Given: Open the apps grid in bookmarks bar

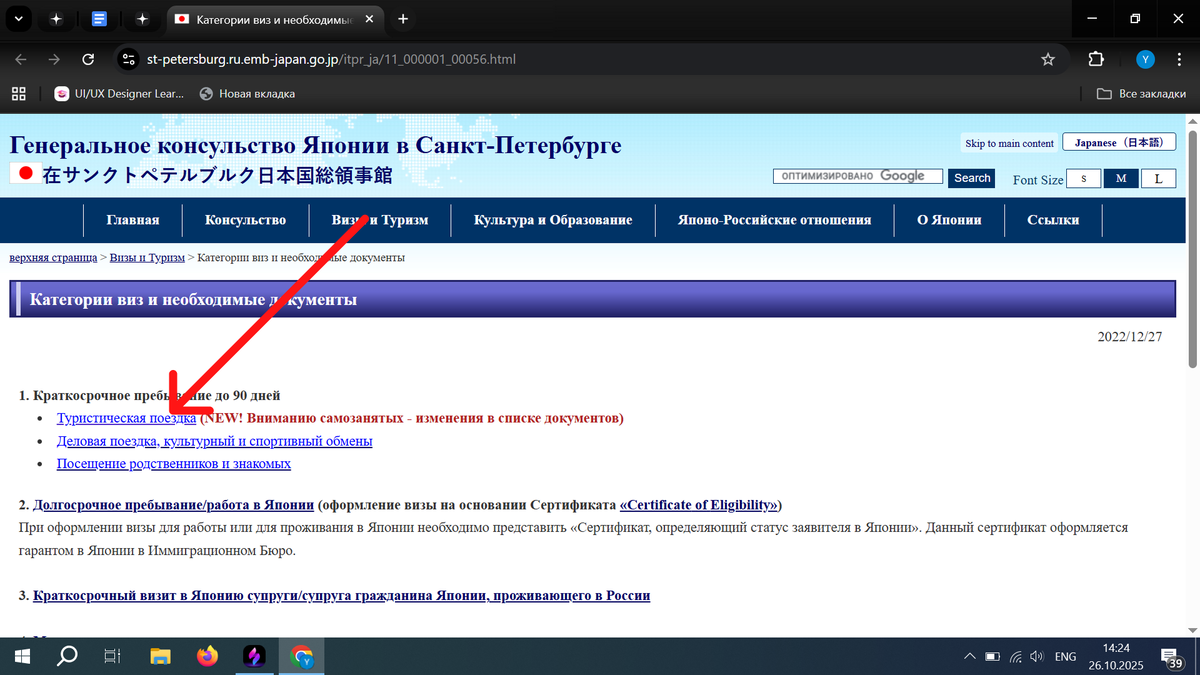Looking at the screenshot, I should click(18, 94).
